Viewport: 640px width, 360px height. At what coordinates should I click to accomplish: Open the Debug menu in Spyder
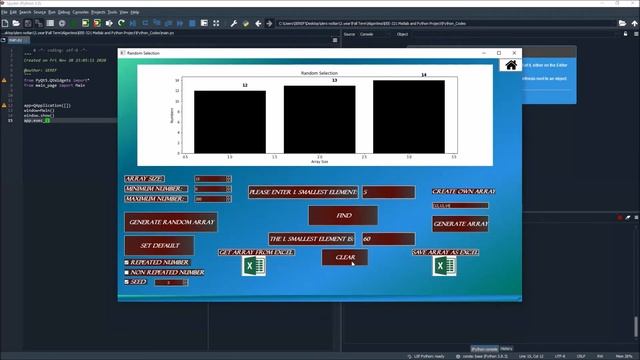click(x=64, y=12)
